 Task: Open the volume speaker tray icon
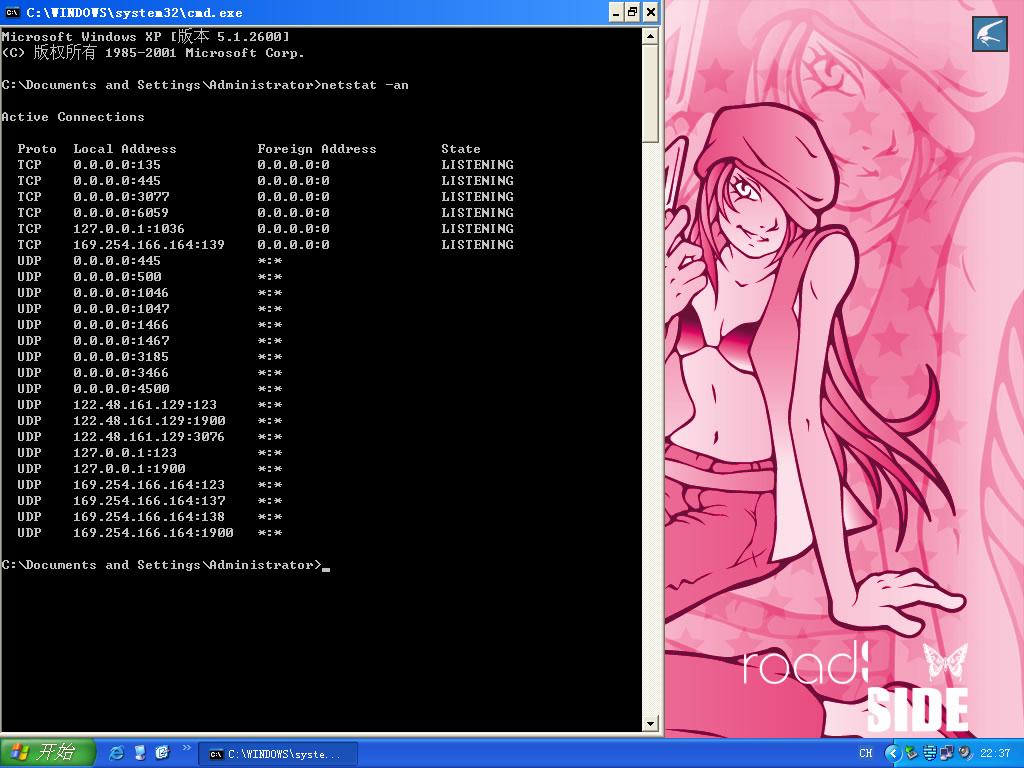966,754
